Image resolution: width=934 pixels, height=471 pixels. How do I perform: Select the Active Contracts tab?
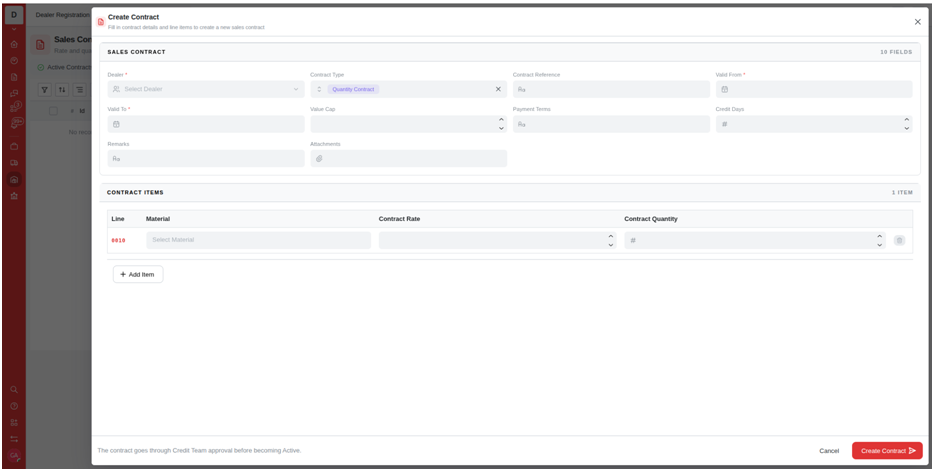(64, 67)
